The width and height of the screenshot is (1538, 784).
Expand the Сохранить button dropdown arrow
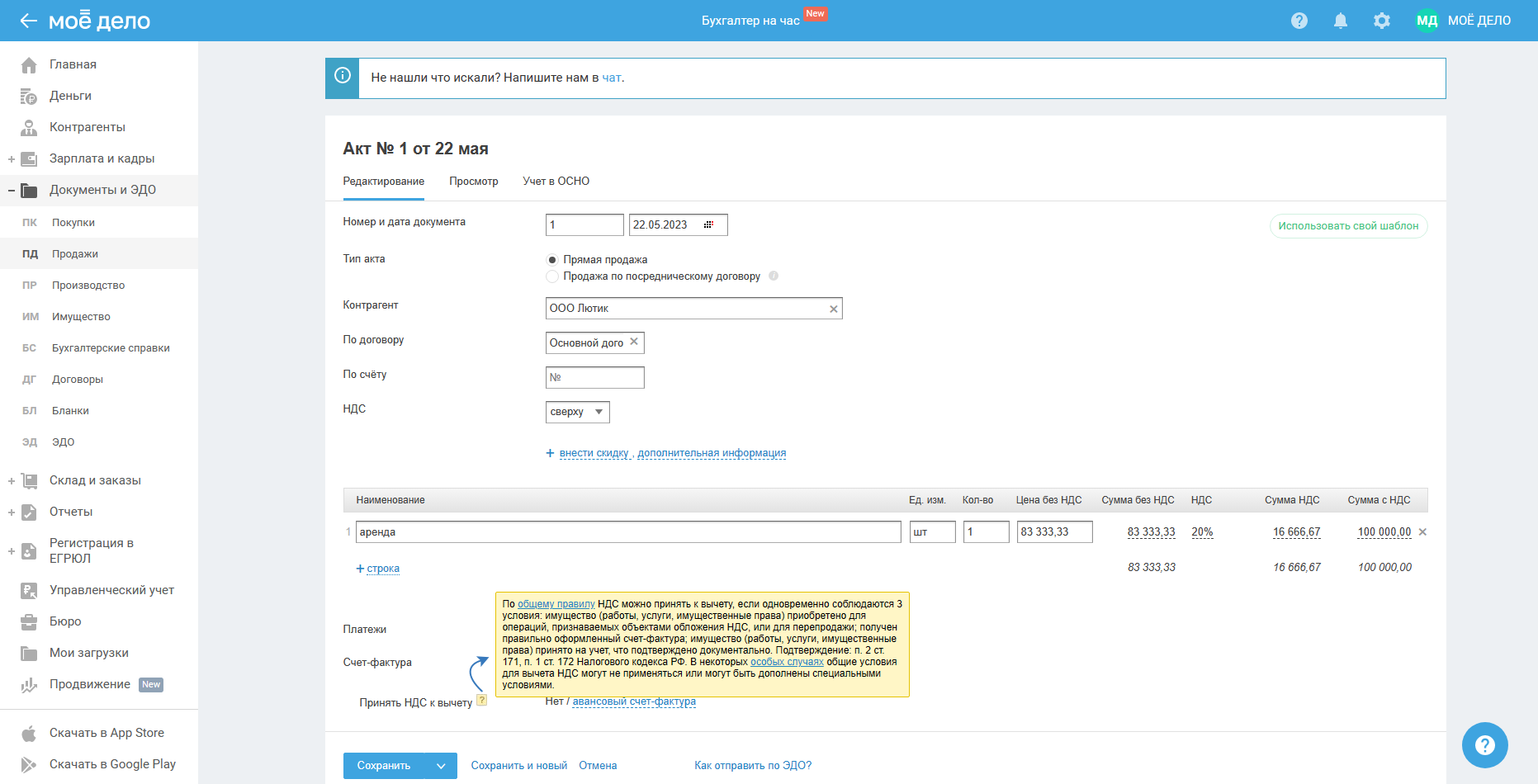click(441, 766)
